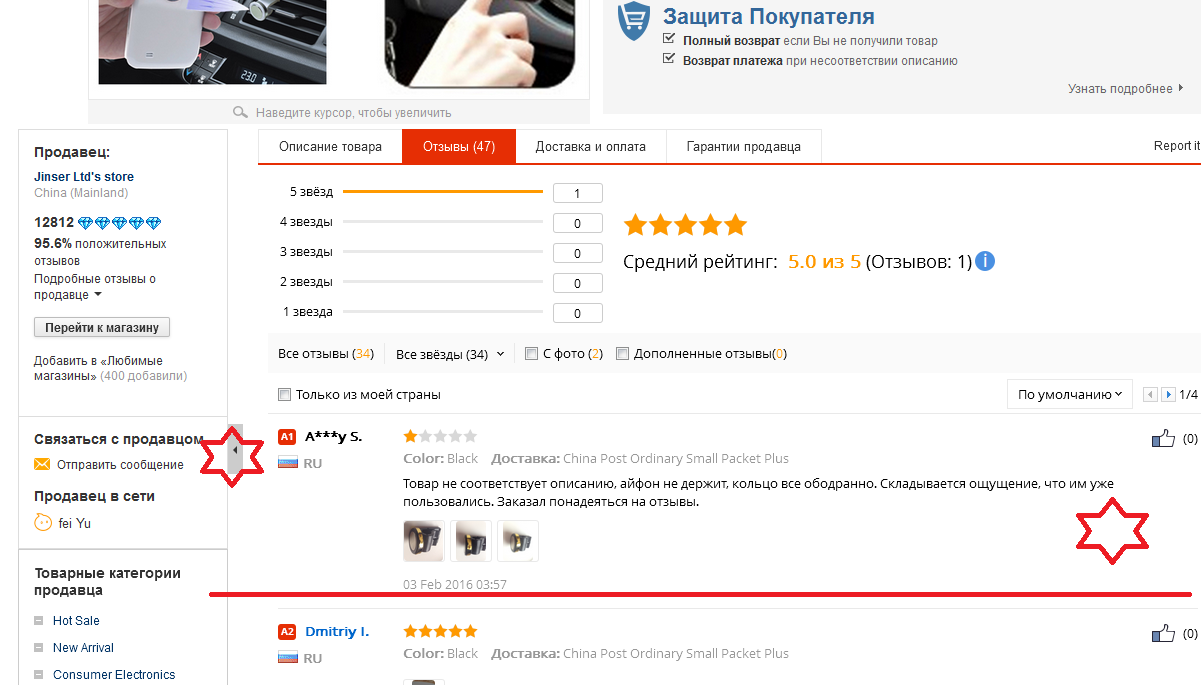Open the 'Jinser Ltd's store' link
Image resolution: width=1201 pixels, height=685 pixels.
click(84, 176)
